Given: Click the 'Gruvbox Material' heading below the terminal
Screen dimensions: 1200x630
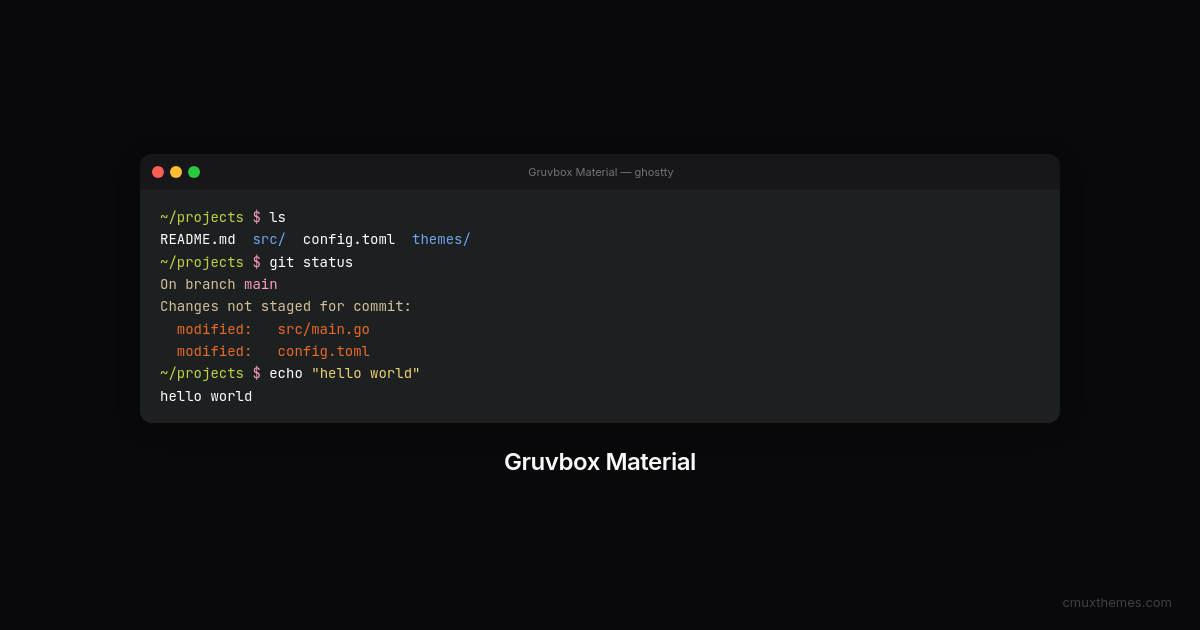Looking at the screenshot, I should (600, 462).
